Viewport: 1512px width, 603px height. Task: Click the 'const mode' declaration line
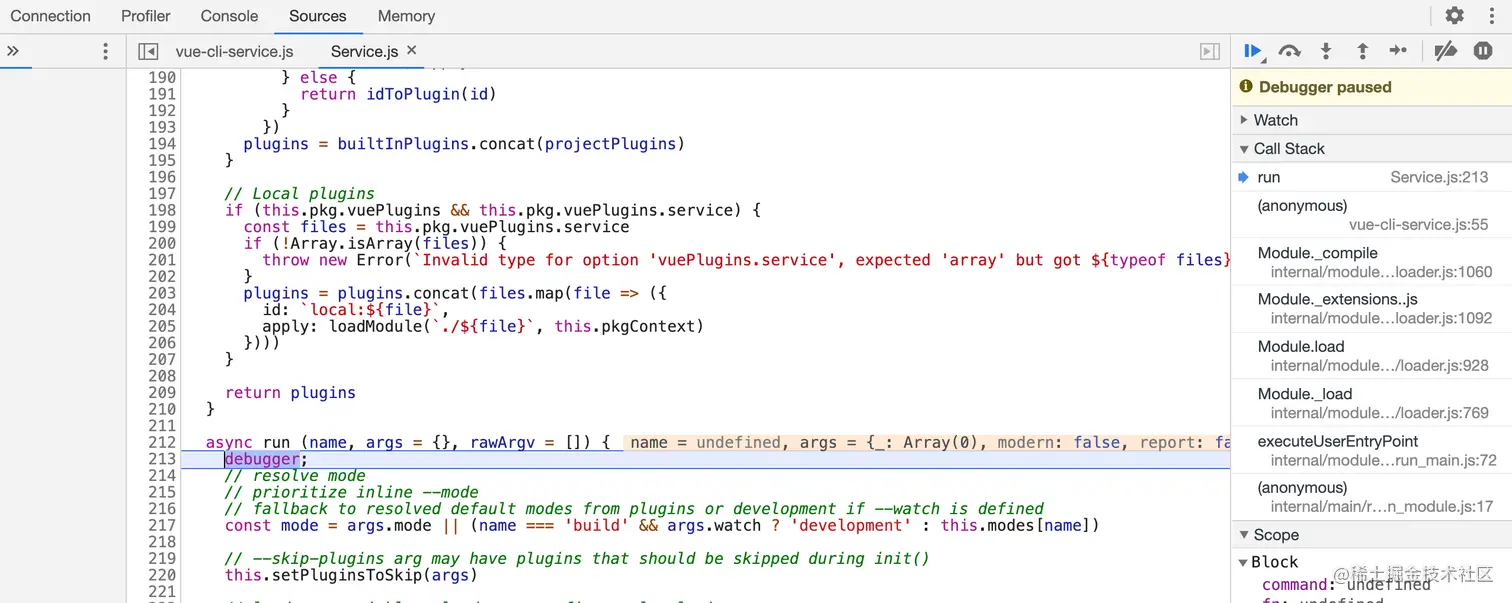tap(662, 525)
